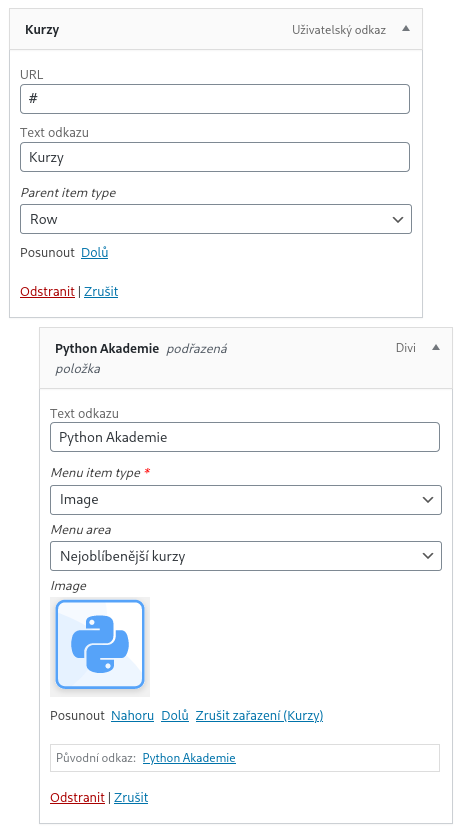Image resolution: width=465 pixels, height=829 pixels.
Task: Open the Parent item type dropdown
Action: tap(216, 219)
